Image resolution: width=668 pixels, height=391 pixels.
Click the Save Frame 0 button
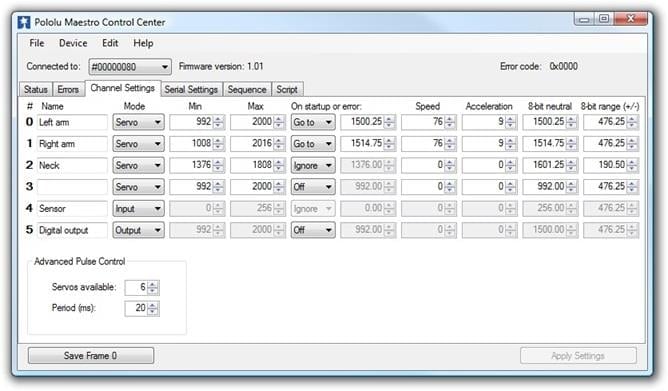[91, 356]
